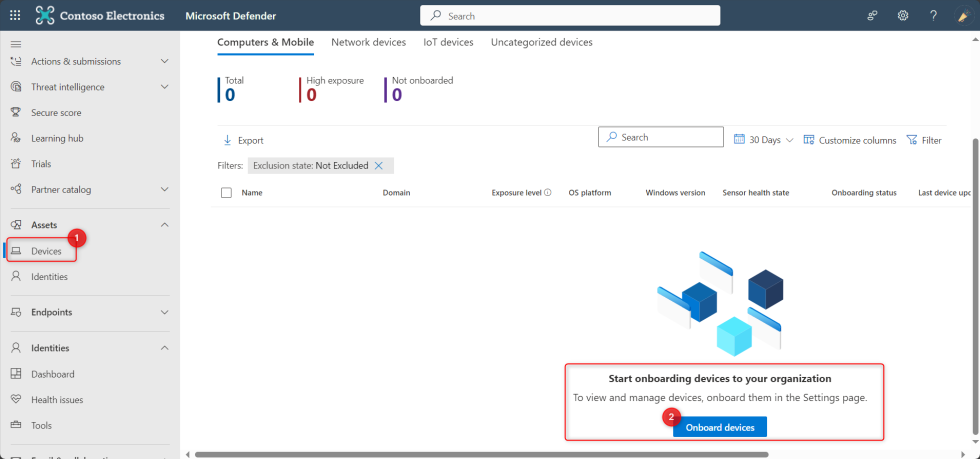Click the Partner catalog icon

click(x=17, y=189)
